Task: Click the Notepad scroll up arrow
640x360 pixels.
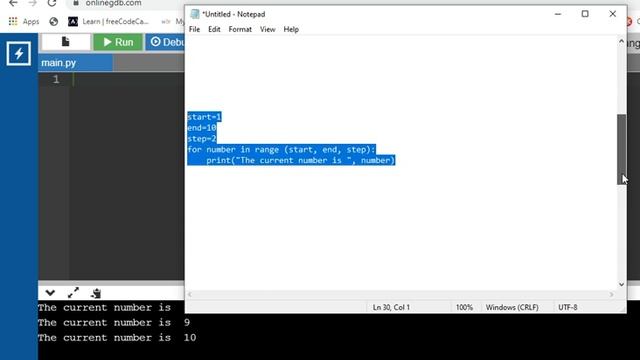Action: point(621,41)
